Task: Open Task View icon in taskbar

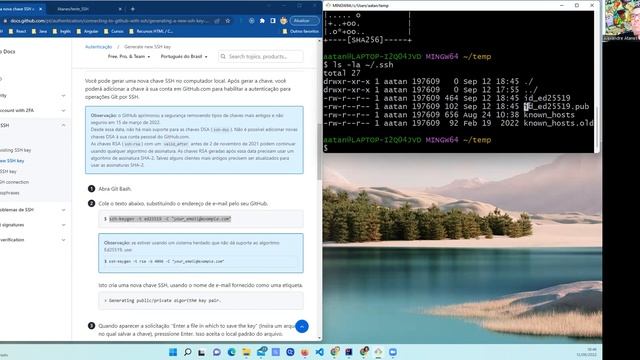Action: 202,352
